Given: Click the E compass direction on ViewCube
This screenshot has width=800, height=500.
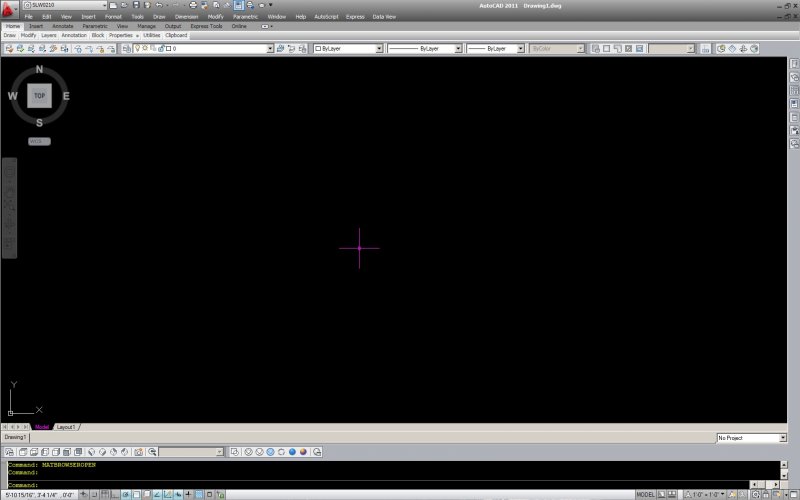Looking at the screenshot, I should pos(66,96).
